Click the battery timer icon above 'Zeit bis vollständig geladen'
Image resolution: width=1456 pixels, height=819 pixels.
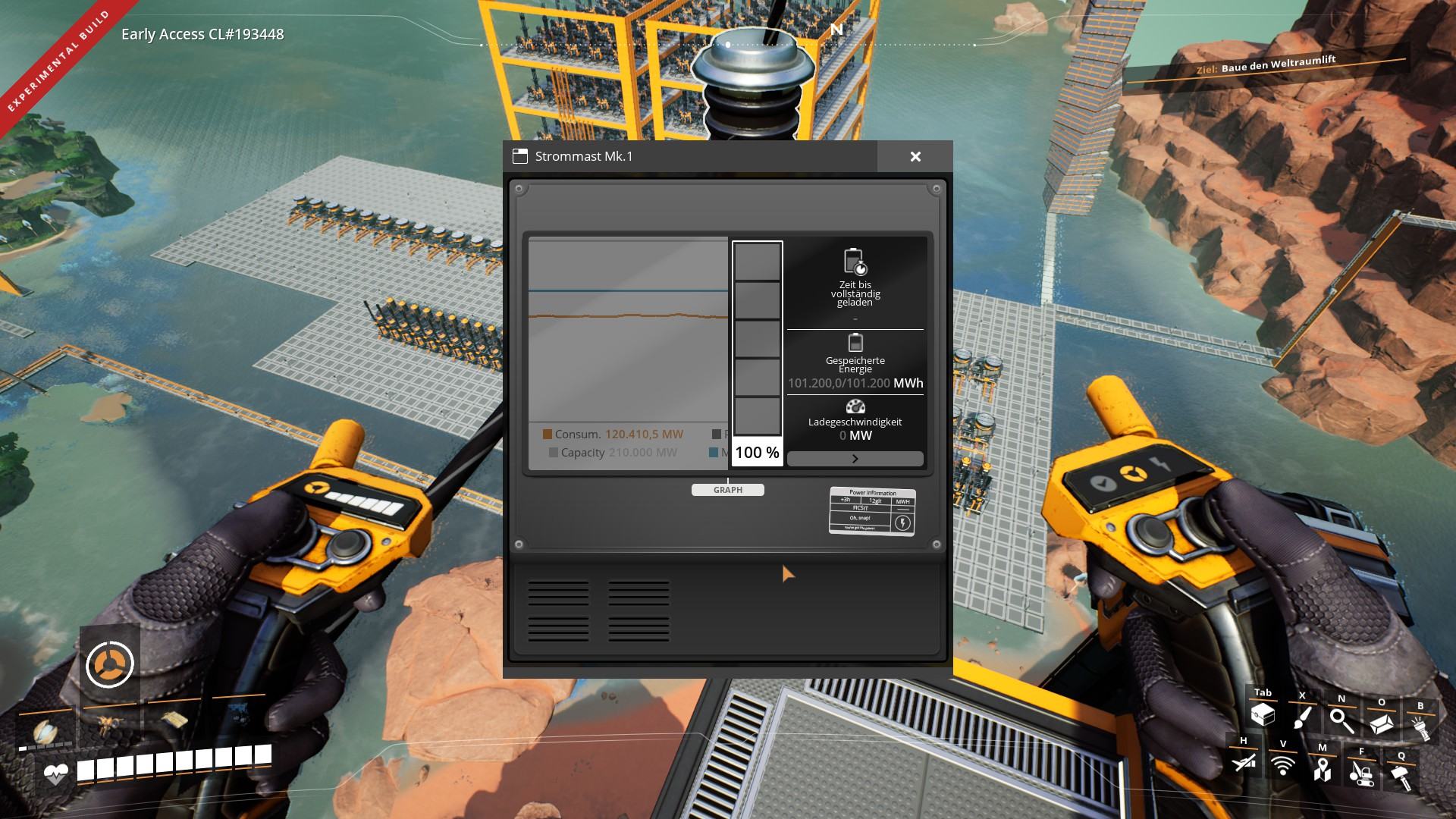click(x=855, y=261)
